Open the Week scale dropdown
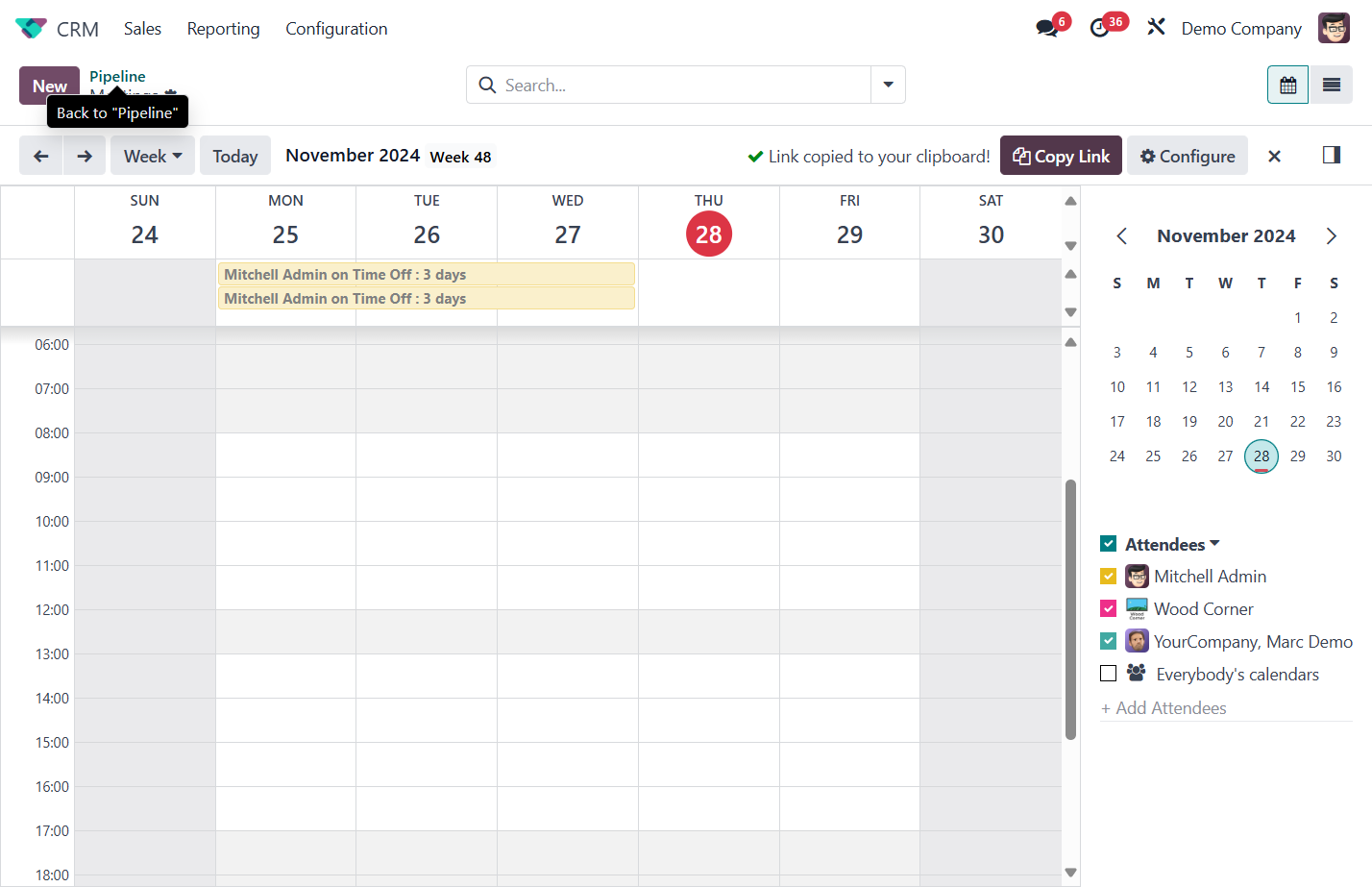 coord(153,156)
